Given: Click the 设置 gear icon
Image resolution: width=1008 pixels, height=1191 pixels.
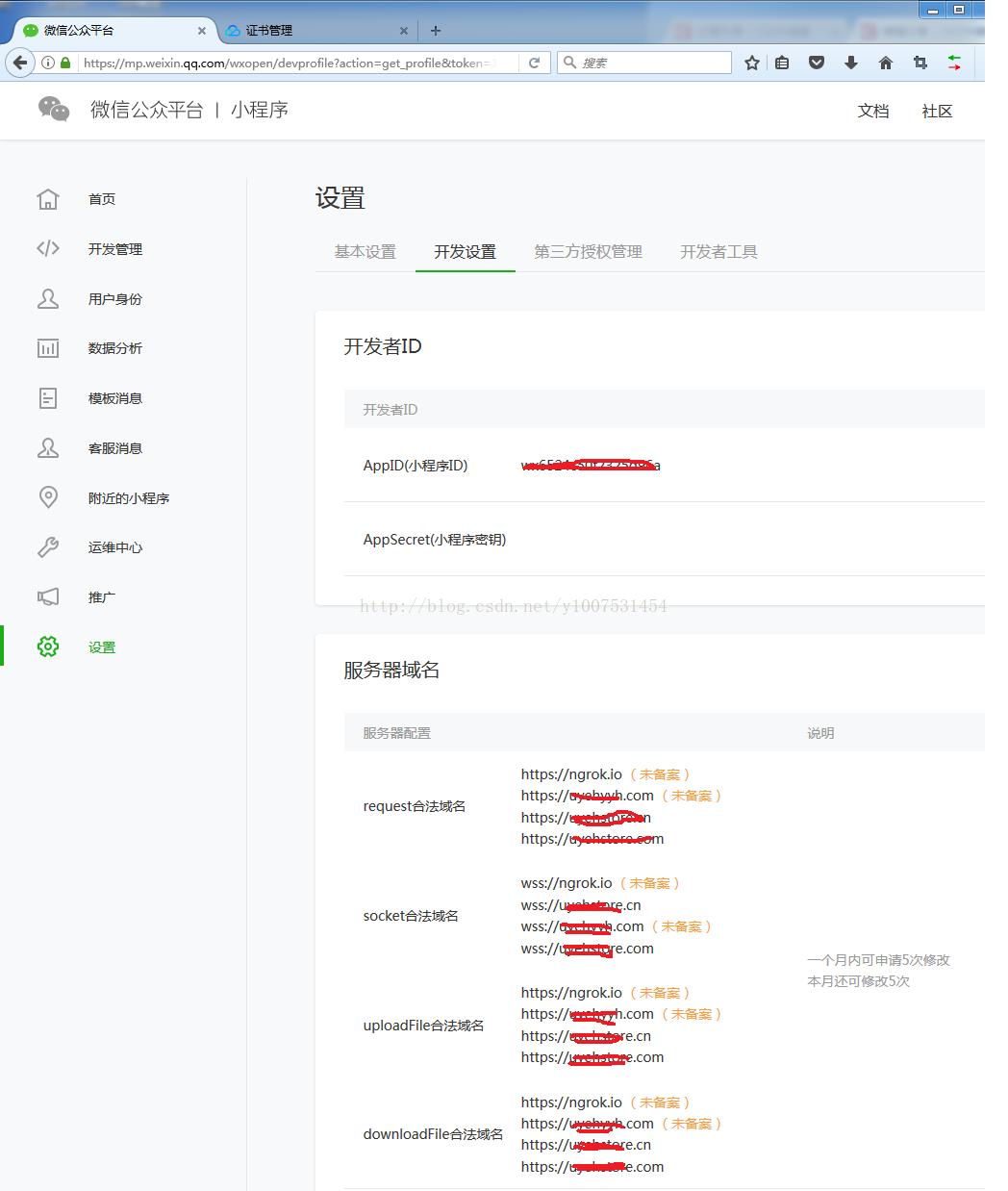Looking at the screenshot, I should 48,647.
